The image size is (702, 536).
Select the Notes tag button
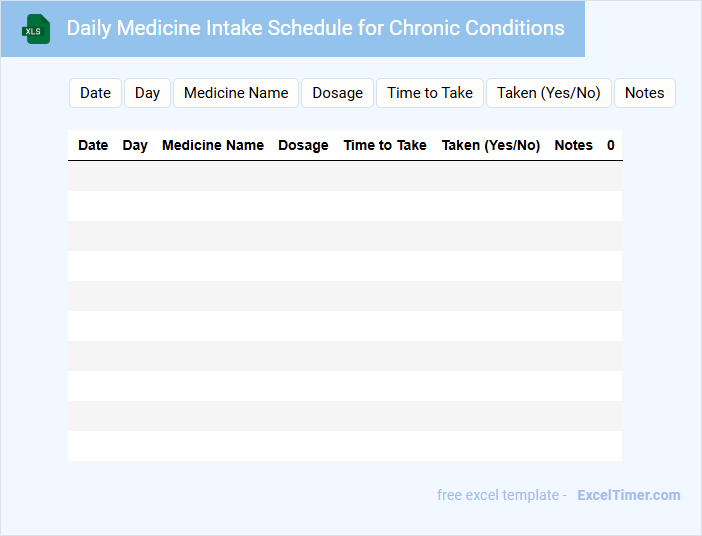point(644,93)
